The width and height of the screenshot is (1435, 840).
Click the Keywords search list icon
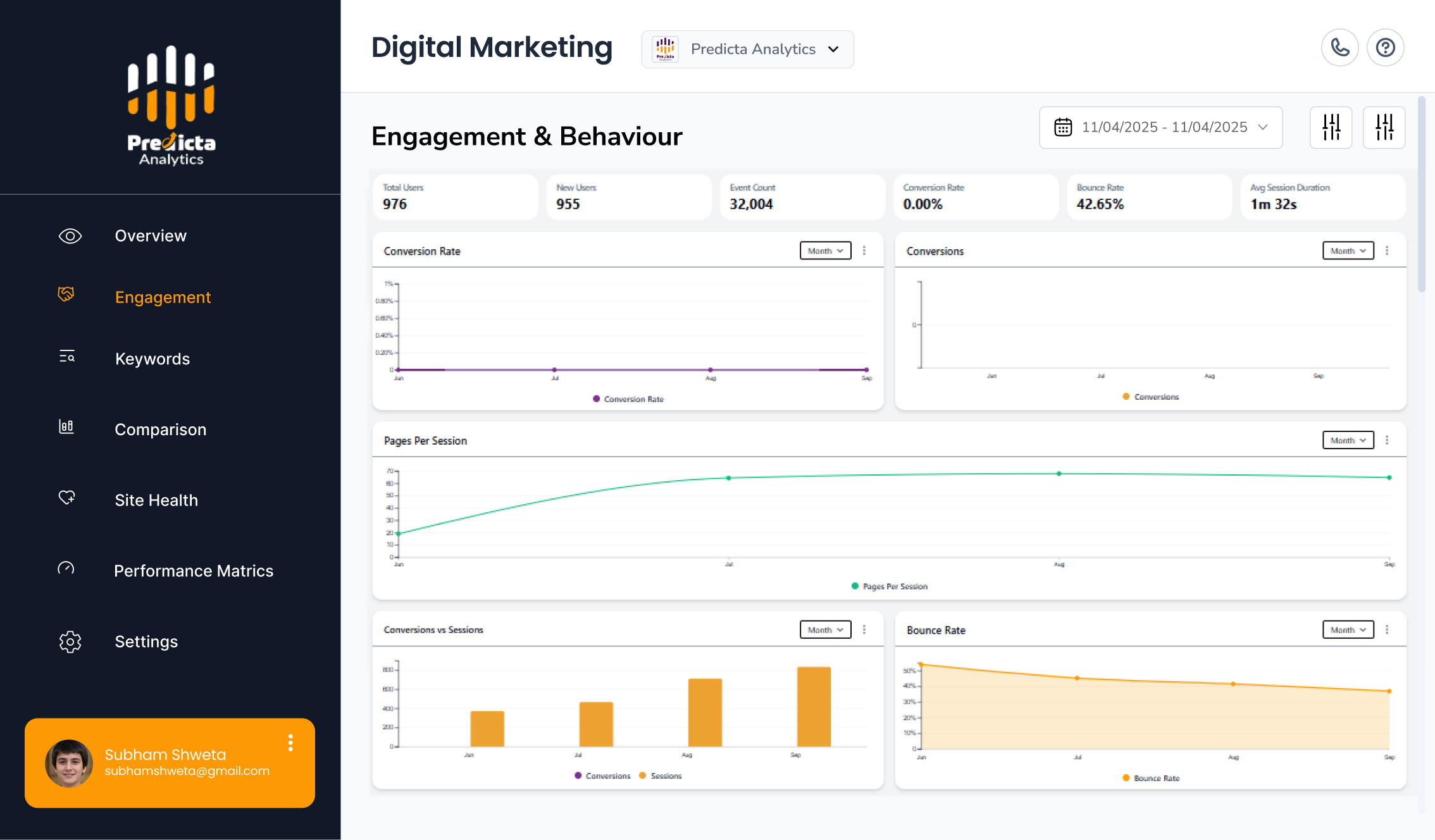coord(67,356)
